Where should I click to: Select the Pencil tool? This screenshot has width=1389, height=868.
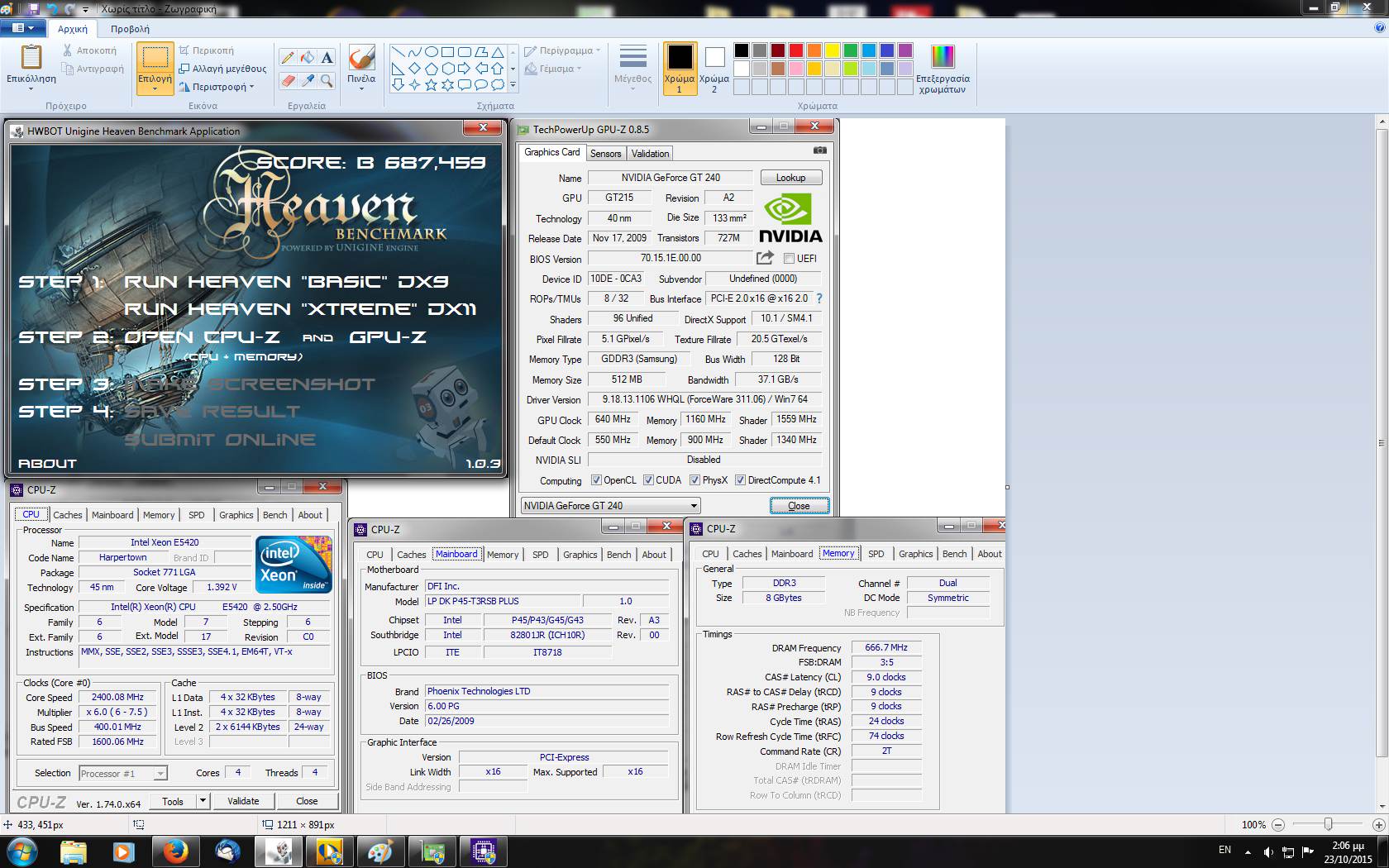pos(288,57)
